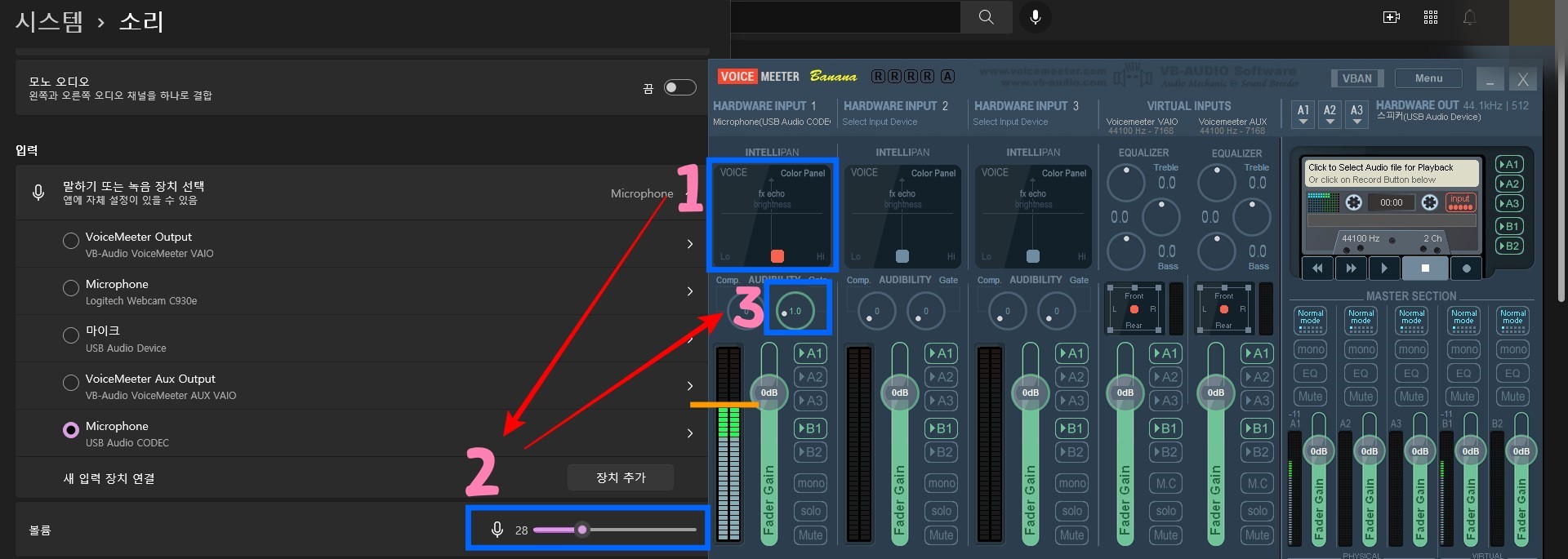Open A3 hardware out device dropdown
Screen dimensions: 1568x559
(1356, 114)
